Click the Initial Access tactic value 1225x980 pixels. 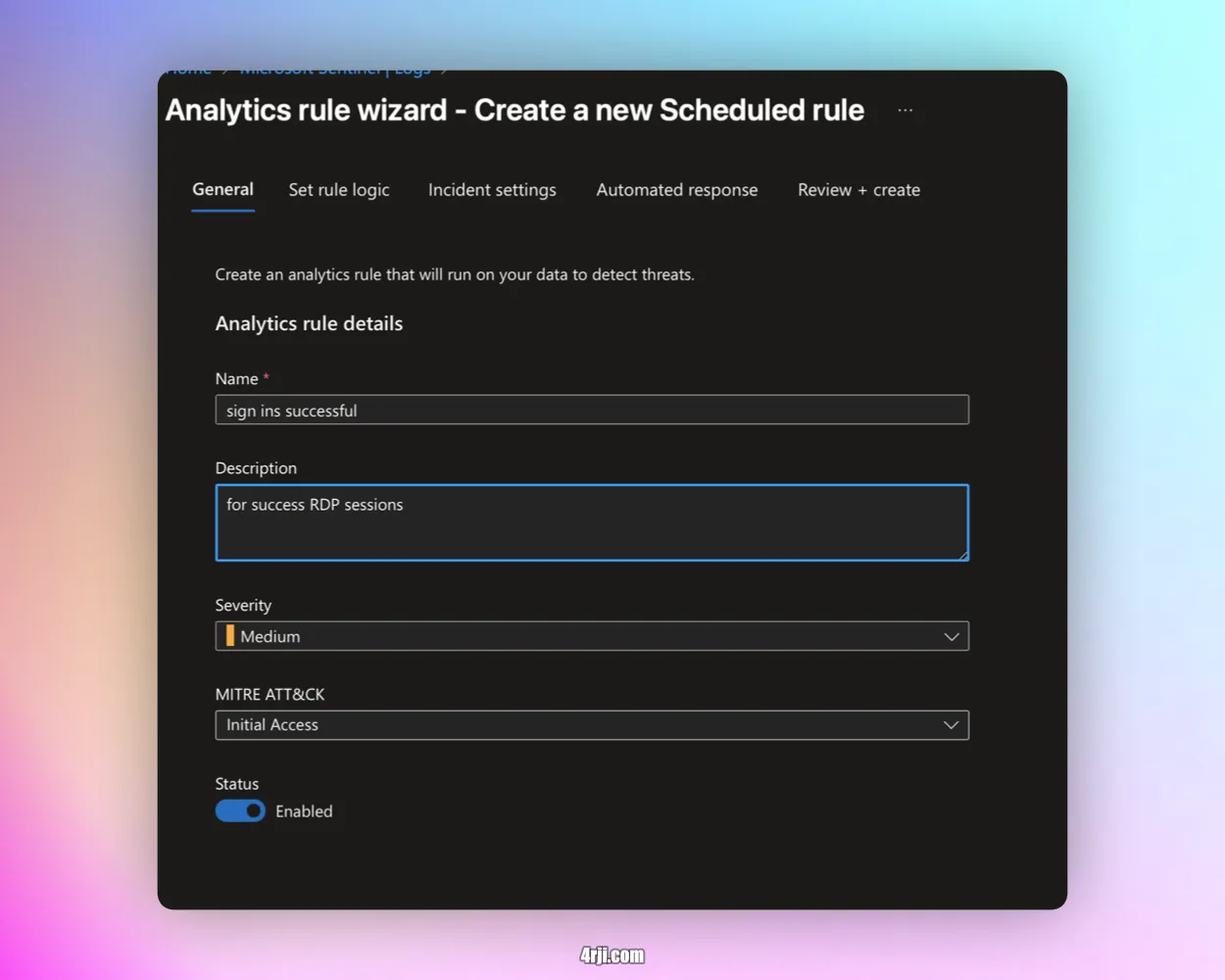(x=272, y=725)
